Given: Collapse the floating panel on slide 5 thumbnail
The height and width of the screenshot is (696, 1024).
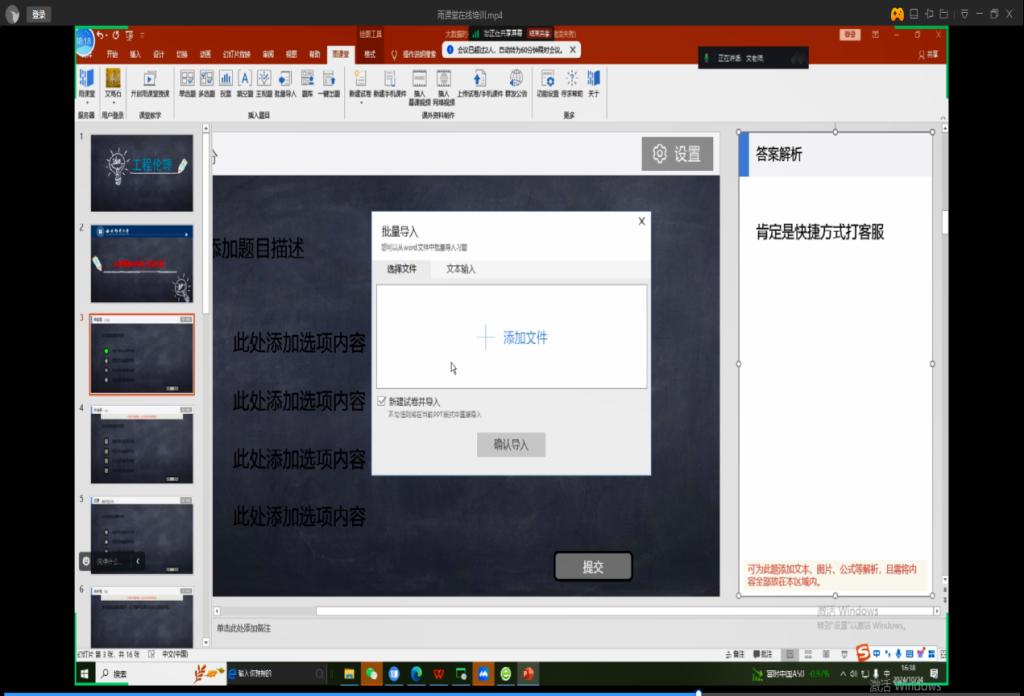Looking at the screenshot, I should [x=138, y=562].
